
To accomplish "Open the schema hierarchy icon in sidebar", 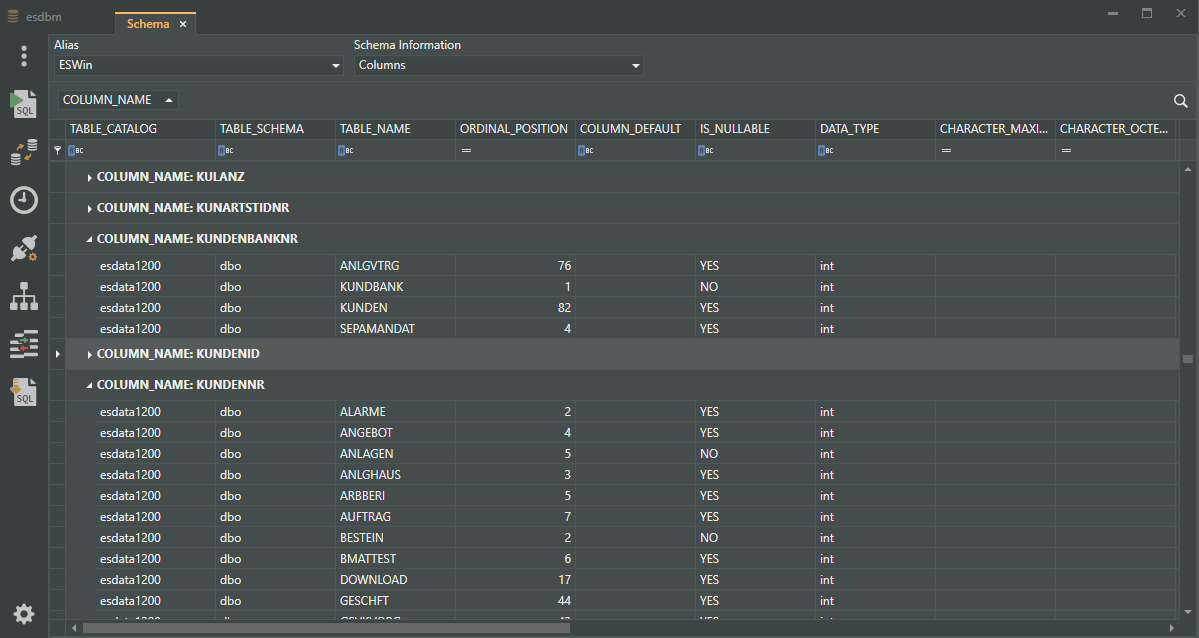I will pos(24,297).
